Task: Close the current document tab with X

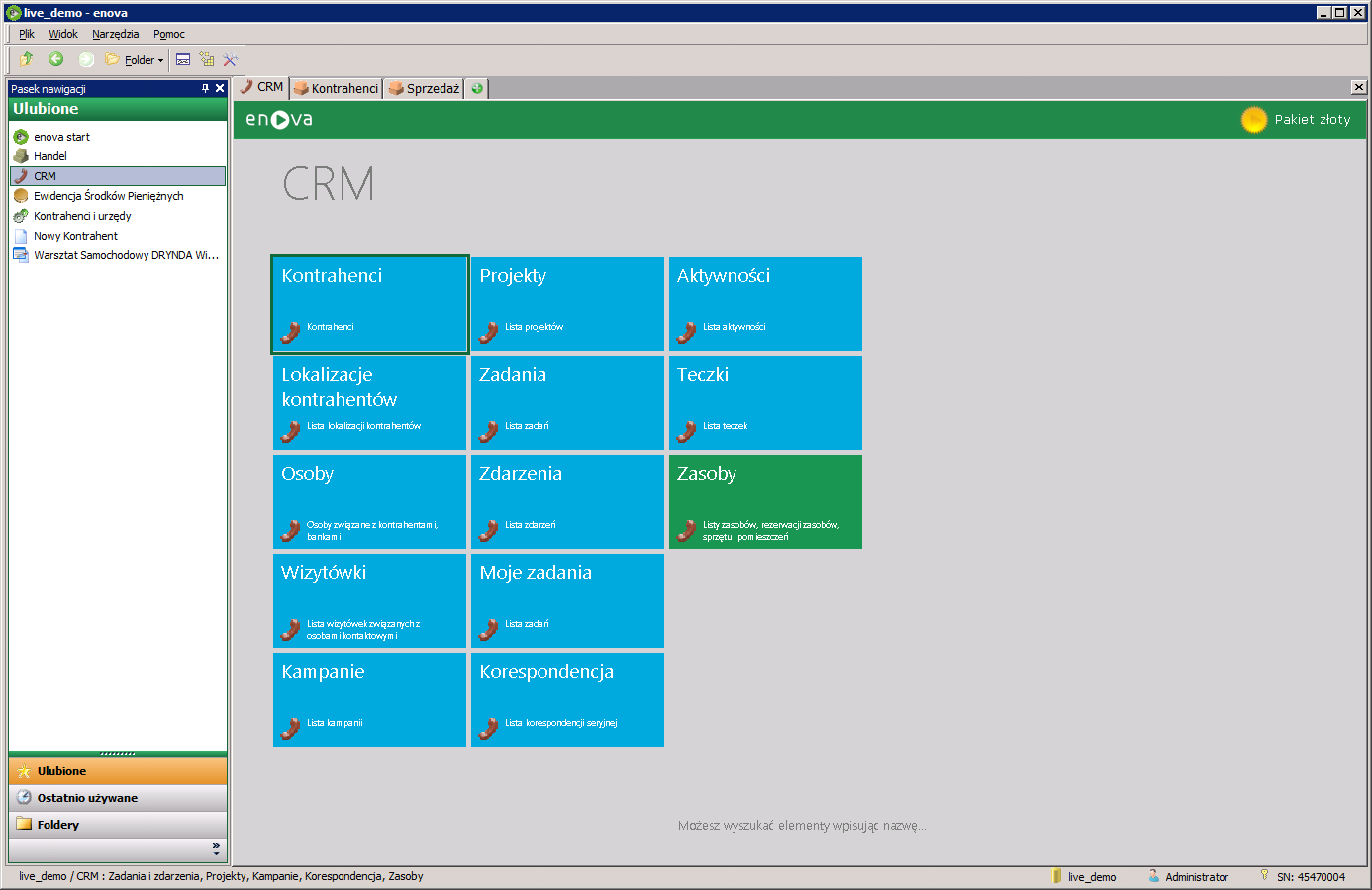Action: 1359,87
